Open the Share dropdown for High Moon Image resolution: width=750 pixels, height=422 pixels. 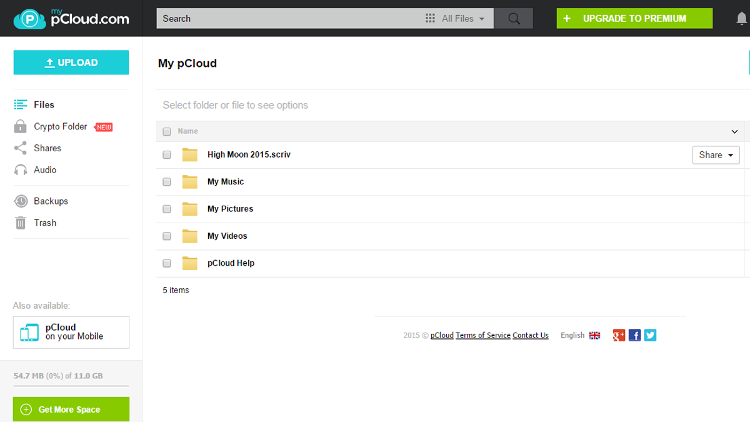click(x=716, y=155)
